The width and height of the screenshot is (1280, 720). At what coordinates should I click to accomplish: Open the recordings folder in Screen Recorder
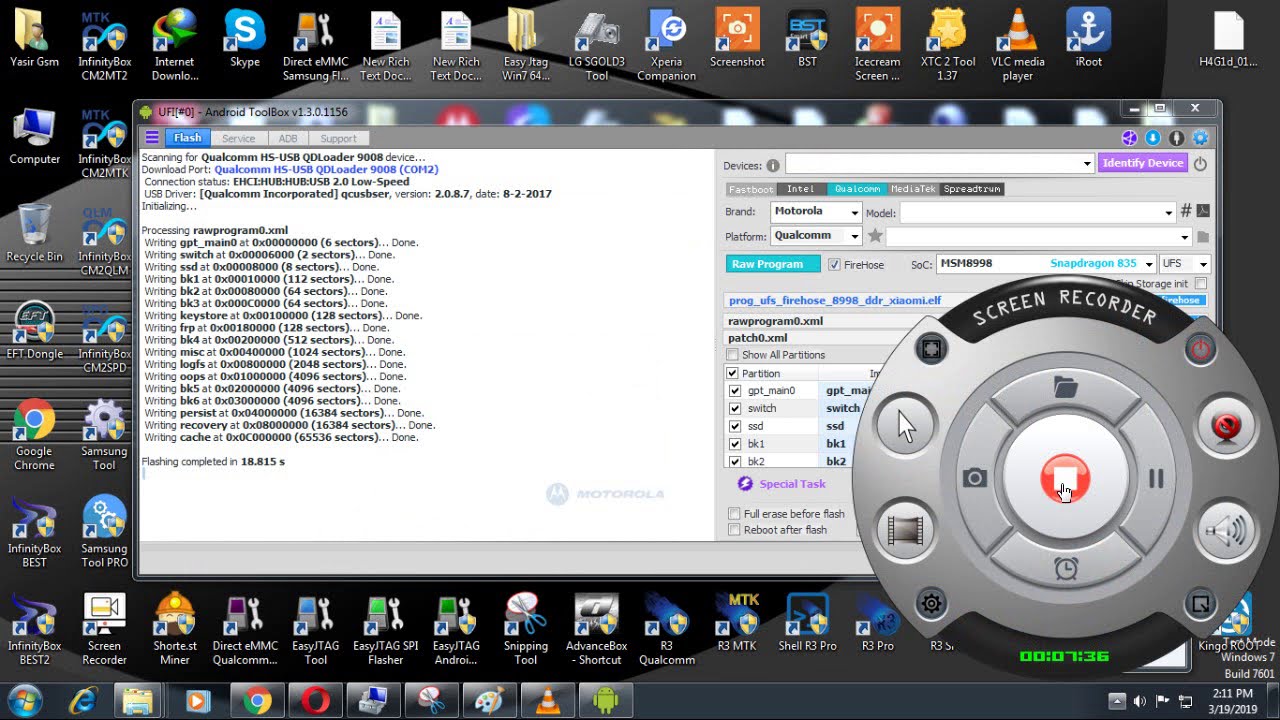pos(1065,386)
